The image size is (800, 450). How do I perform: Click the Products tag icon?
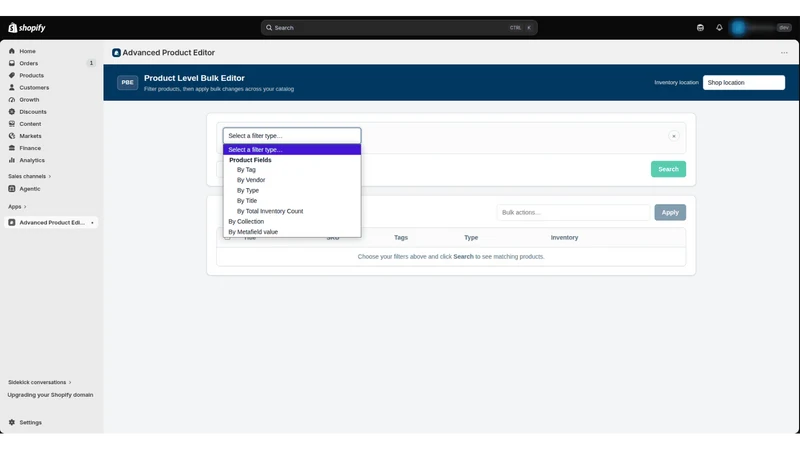pyautogui.click(x=12, y=75)
